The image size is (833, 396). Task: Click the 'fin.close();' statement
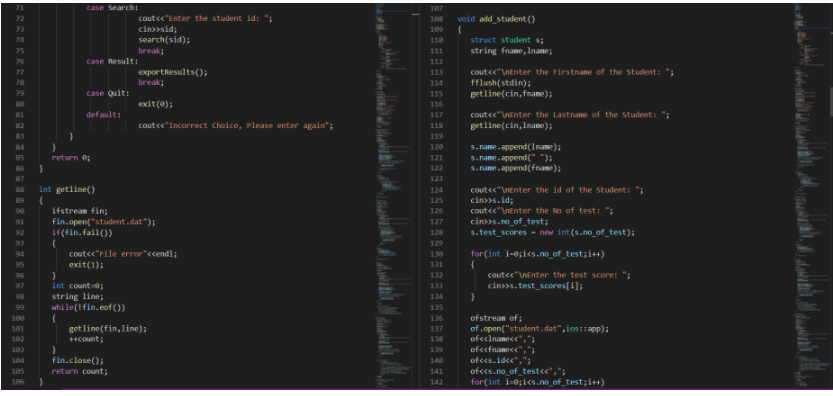[x=78, y=361]
